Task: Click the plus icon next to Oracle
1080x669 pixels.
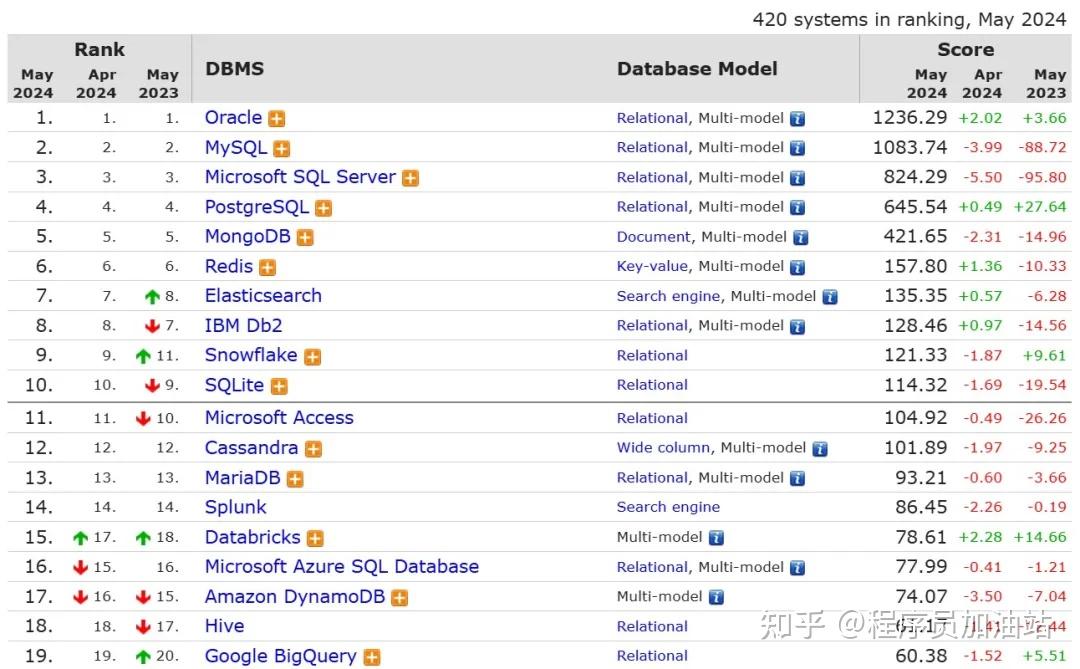Action: (277, 119)
